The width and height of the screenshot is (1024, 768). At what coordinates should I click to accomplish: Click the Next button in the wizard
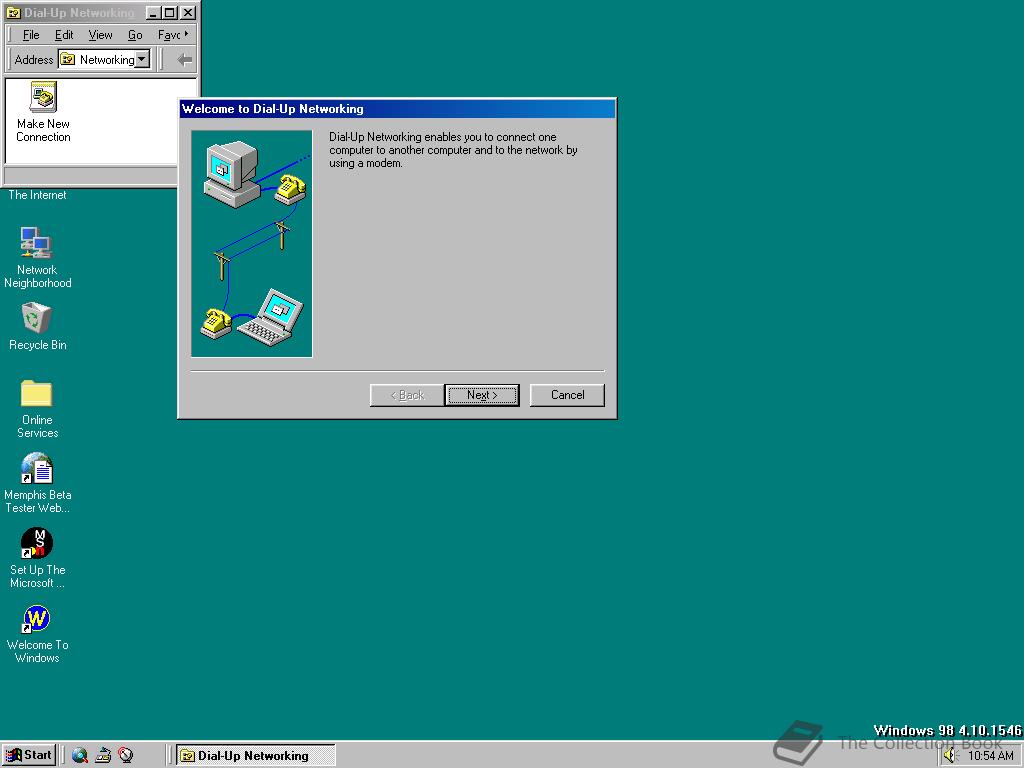482,395
